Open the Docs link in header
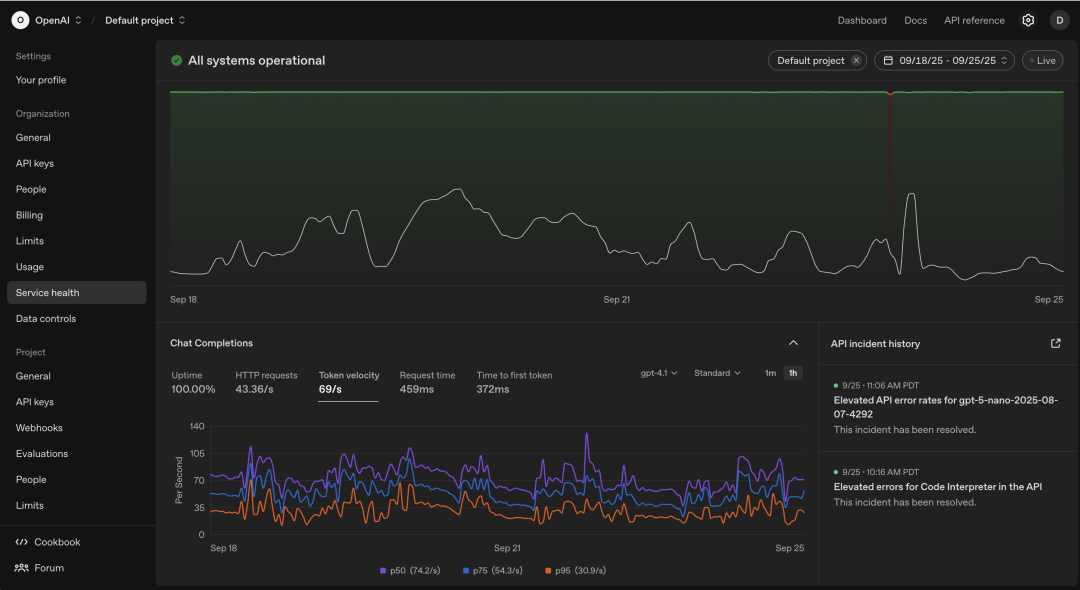 click(915, 20)
